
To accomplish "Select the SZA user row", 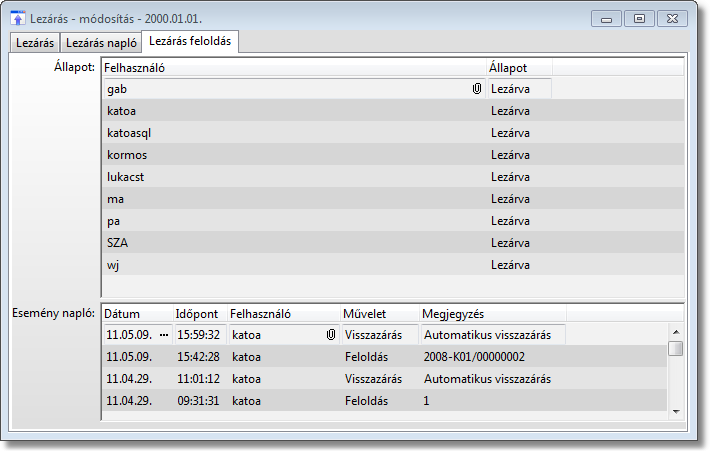I will point(393,243).
